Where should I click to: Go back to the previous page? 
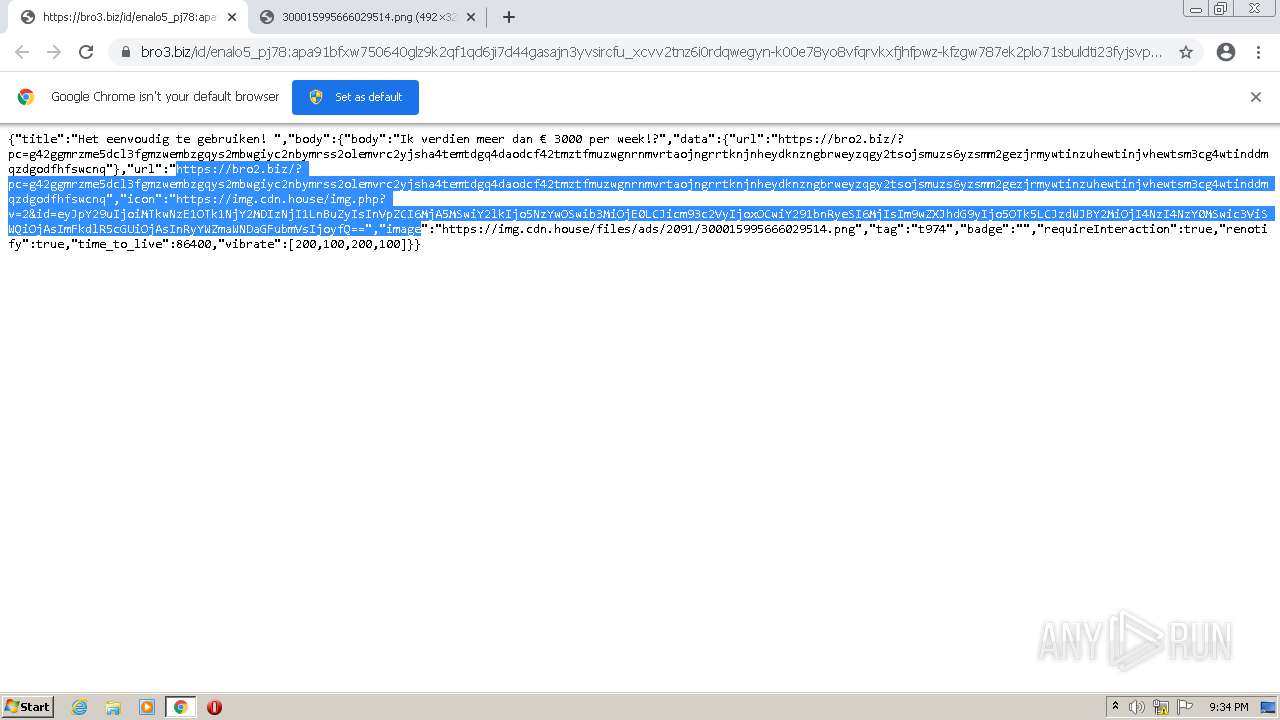coord(22,52)
